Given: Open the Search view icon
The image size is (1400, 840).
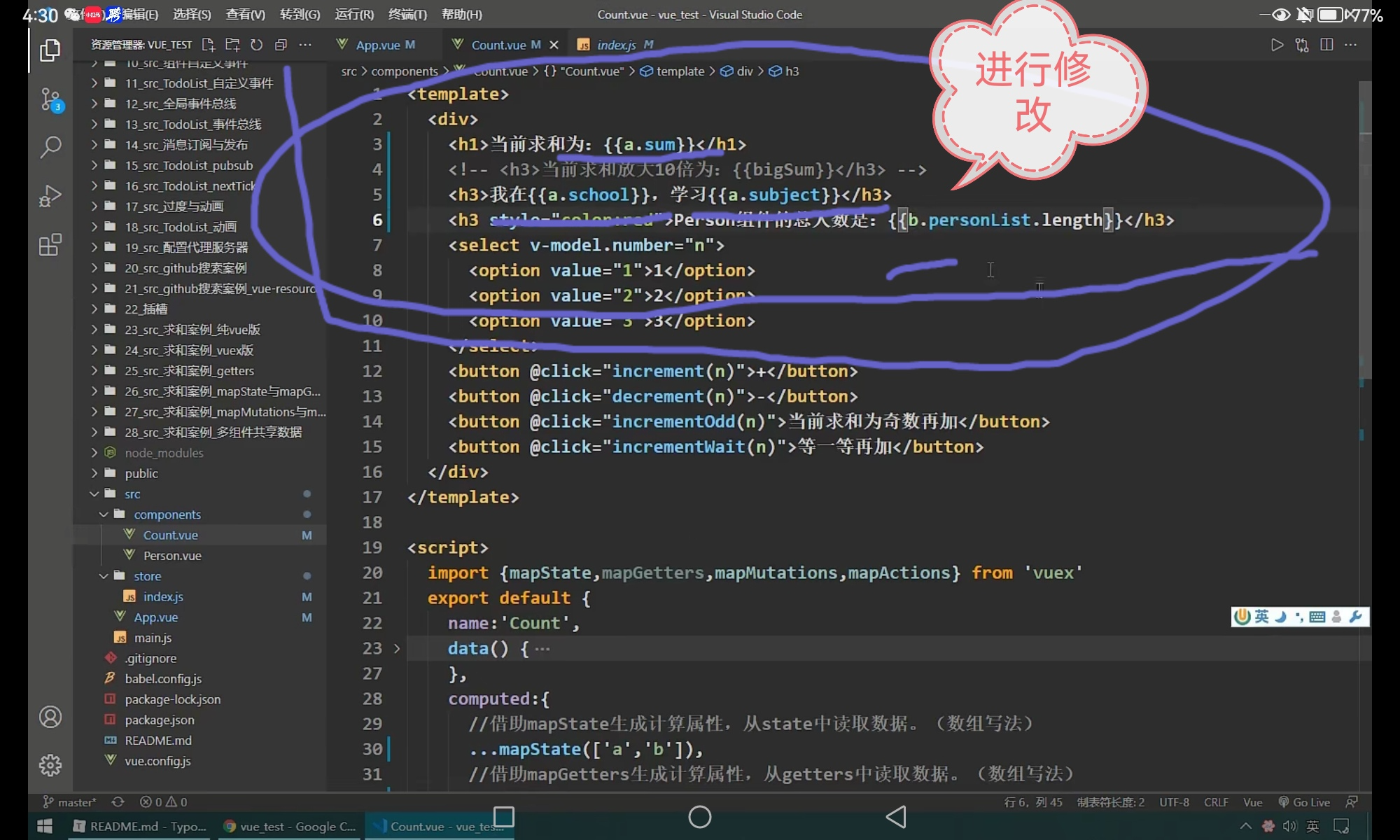Looking at the screenshot, I should tap(50, 147).
